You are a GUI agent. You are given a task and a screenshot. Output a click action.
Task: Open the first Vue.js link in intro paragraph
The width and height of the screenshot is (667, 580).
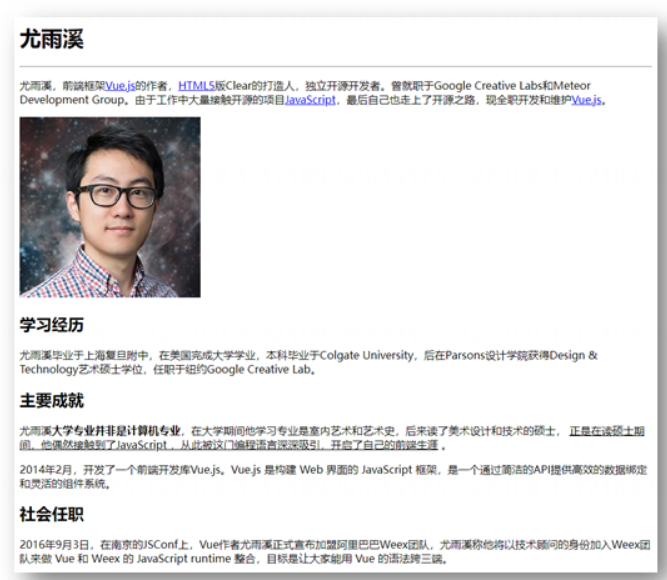tap(120, 86)
